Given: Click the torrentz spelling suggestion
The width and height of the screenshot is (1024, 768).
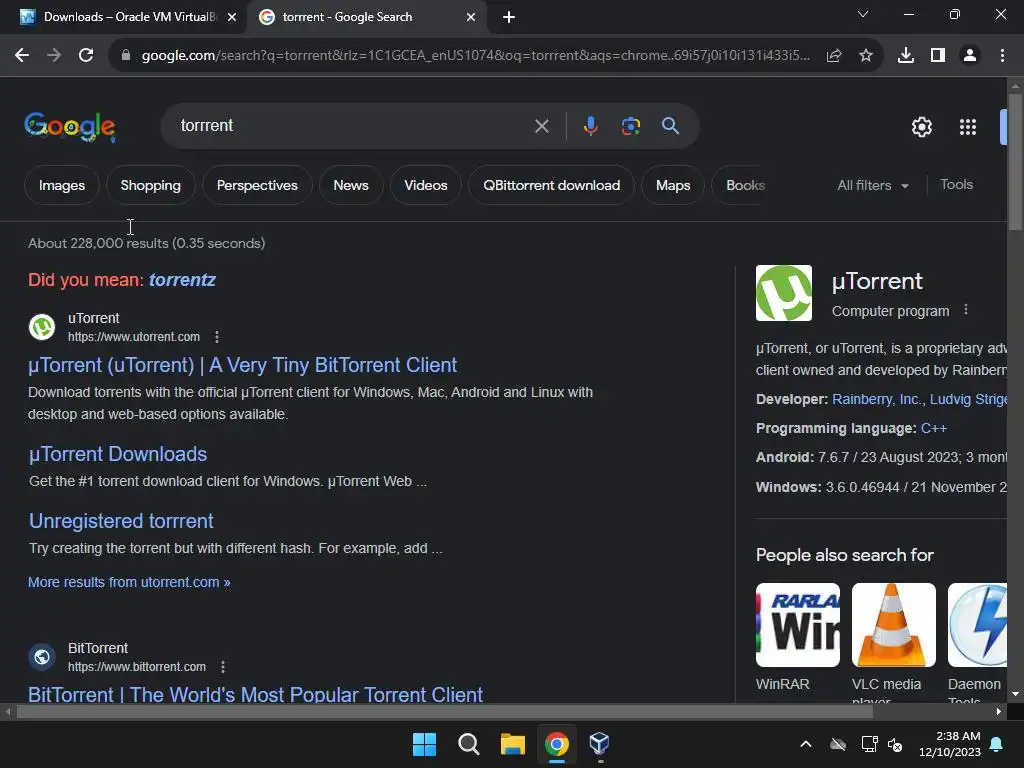Looking at the screenshot, I should coord(182,280).
